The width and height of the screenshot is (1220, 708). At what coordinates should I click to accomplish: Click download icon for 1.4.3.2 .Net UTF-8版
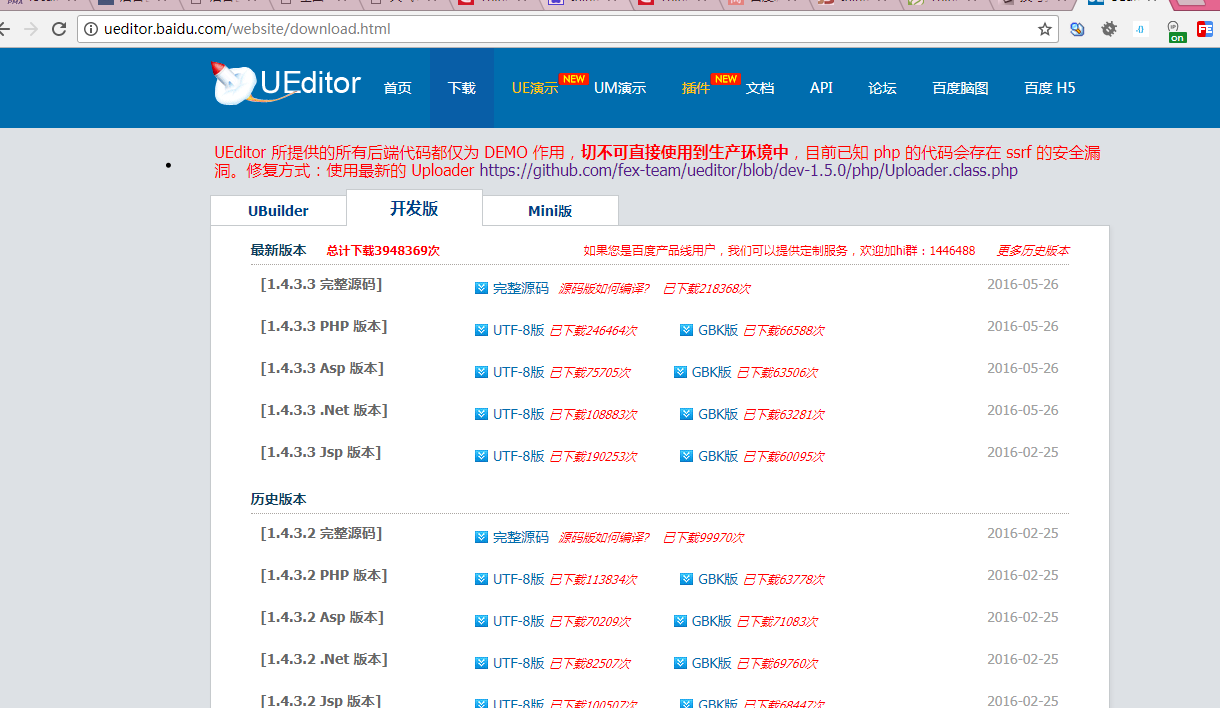pyautogui.click(x=482, y=663)
